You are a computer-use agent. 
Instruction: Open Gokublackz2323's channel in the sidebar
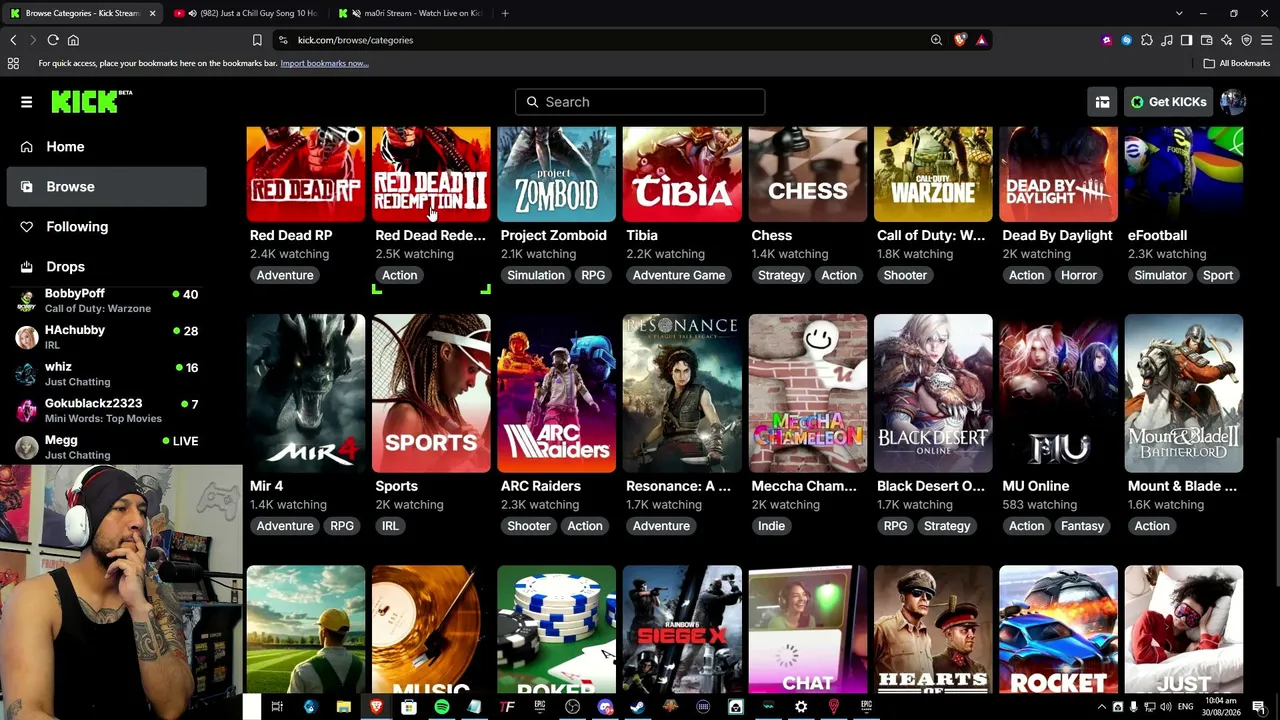[107, 410]
